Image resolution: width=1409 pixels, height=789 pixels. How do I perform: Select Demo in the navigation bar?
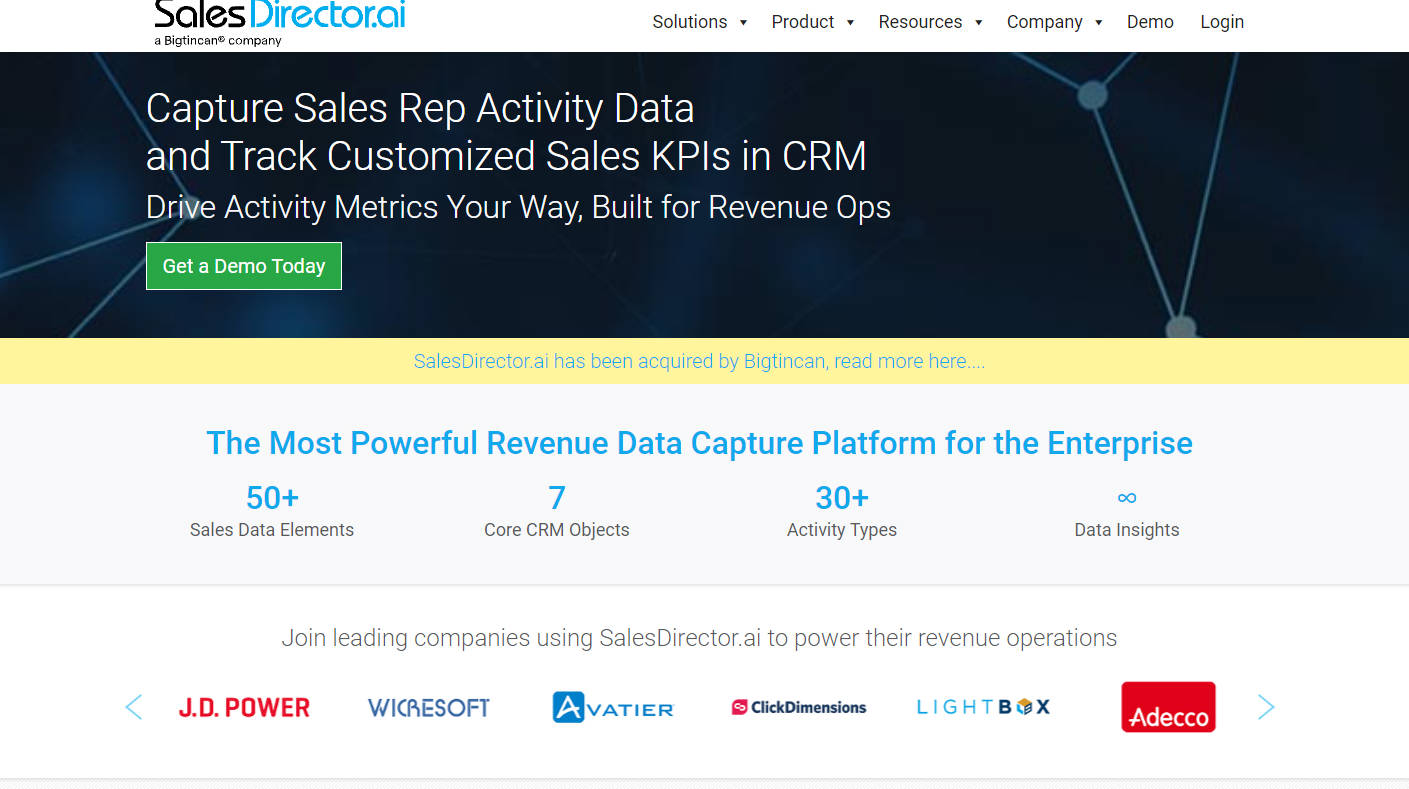coord(1150,21)
